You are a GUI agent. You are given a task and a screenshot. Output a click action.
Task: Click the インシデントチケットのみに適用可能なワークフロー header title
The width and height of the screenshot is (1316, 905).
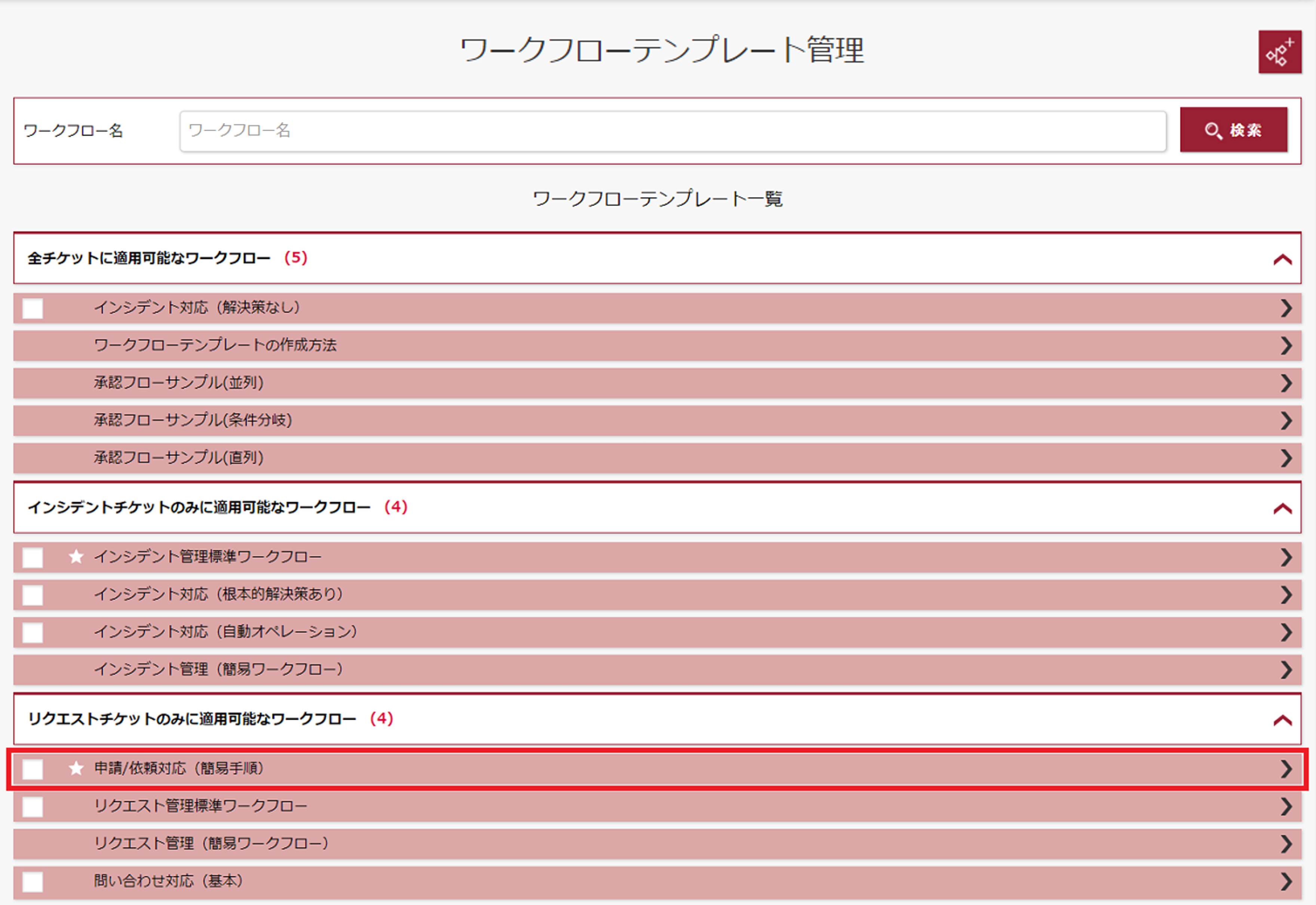(x=199, y=507)
